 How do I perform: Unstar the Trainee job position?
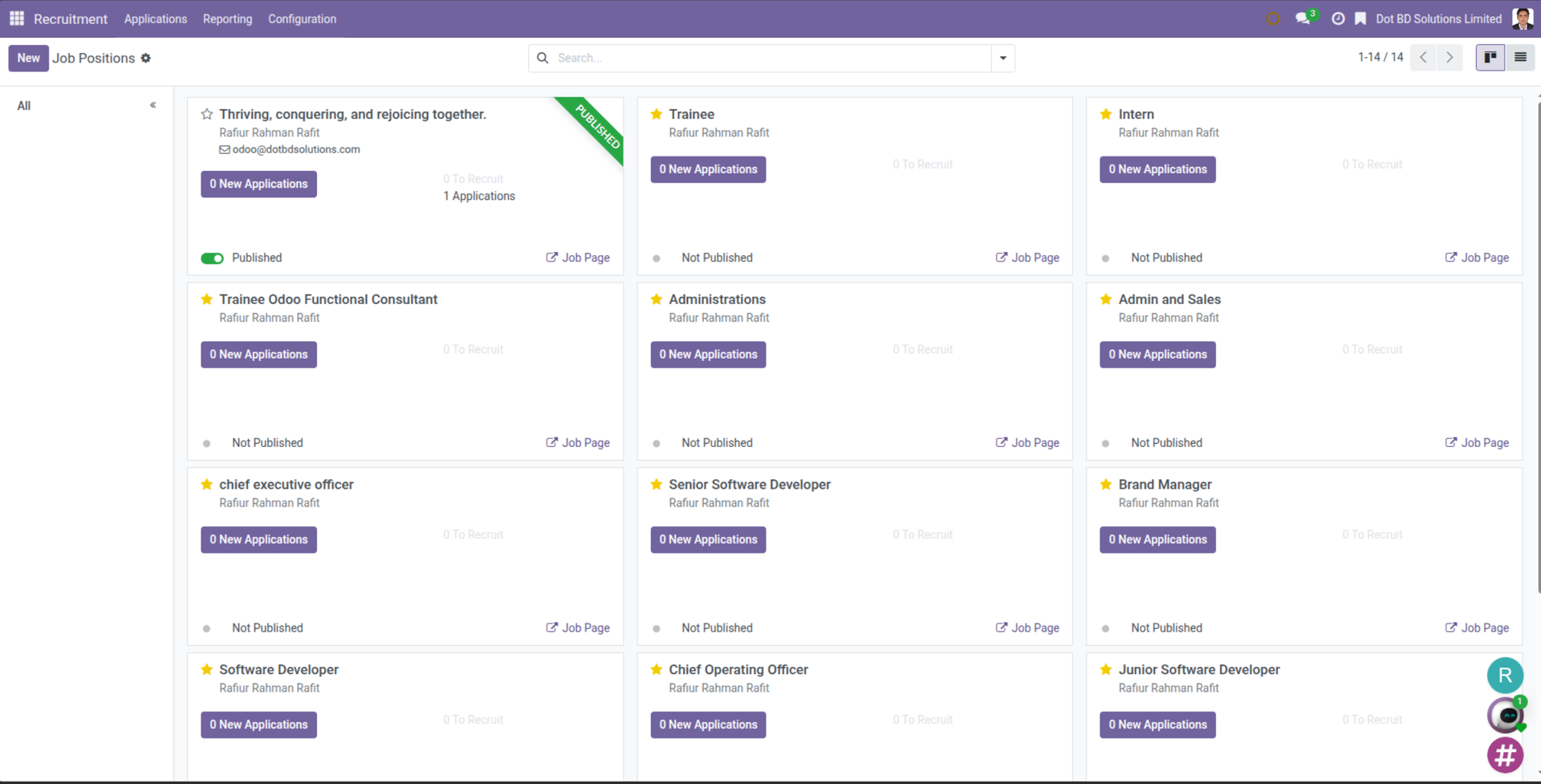[x=657, y=114]
